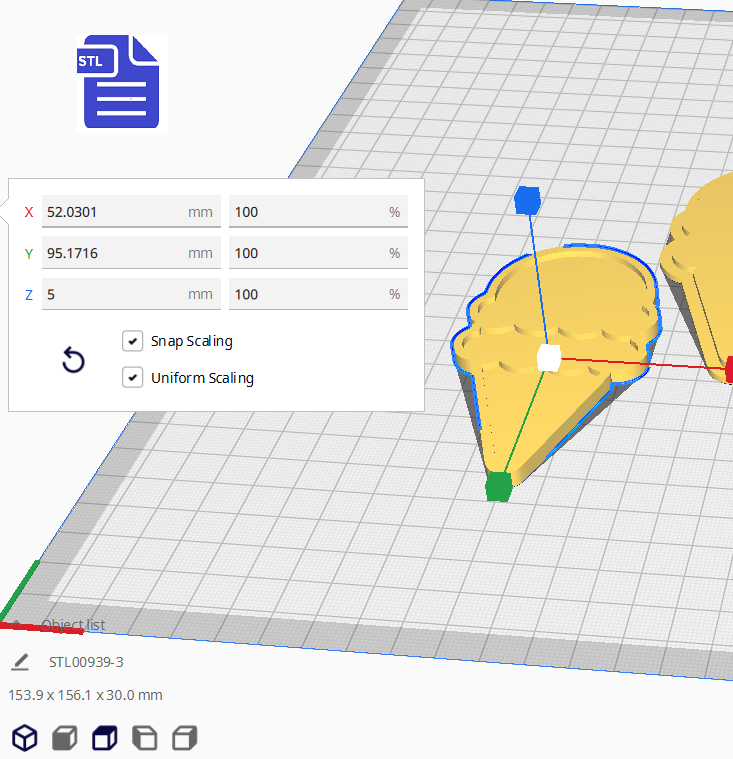This screenshot has height=759, width=733.
Task: Click the green Y-axis scale handle
Action: (x=498, y=487)
